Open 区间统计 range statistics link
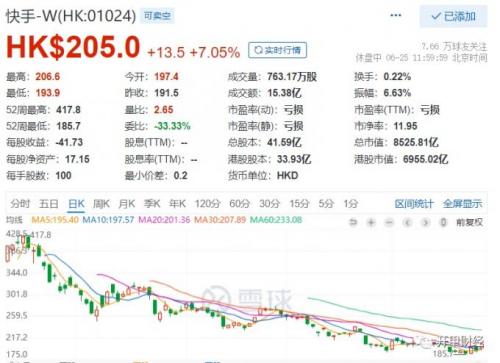The image size is (500, 363). coord(414,204)
